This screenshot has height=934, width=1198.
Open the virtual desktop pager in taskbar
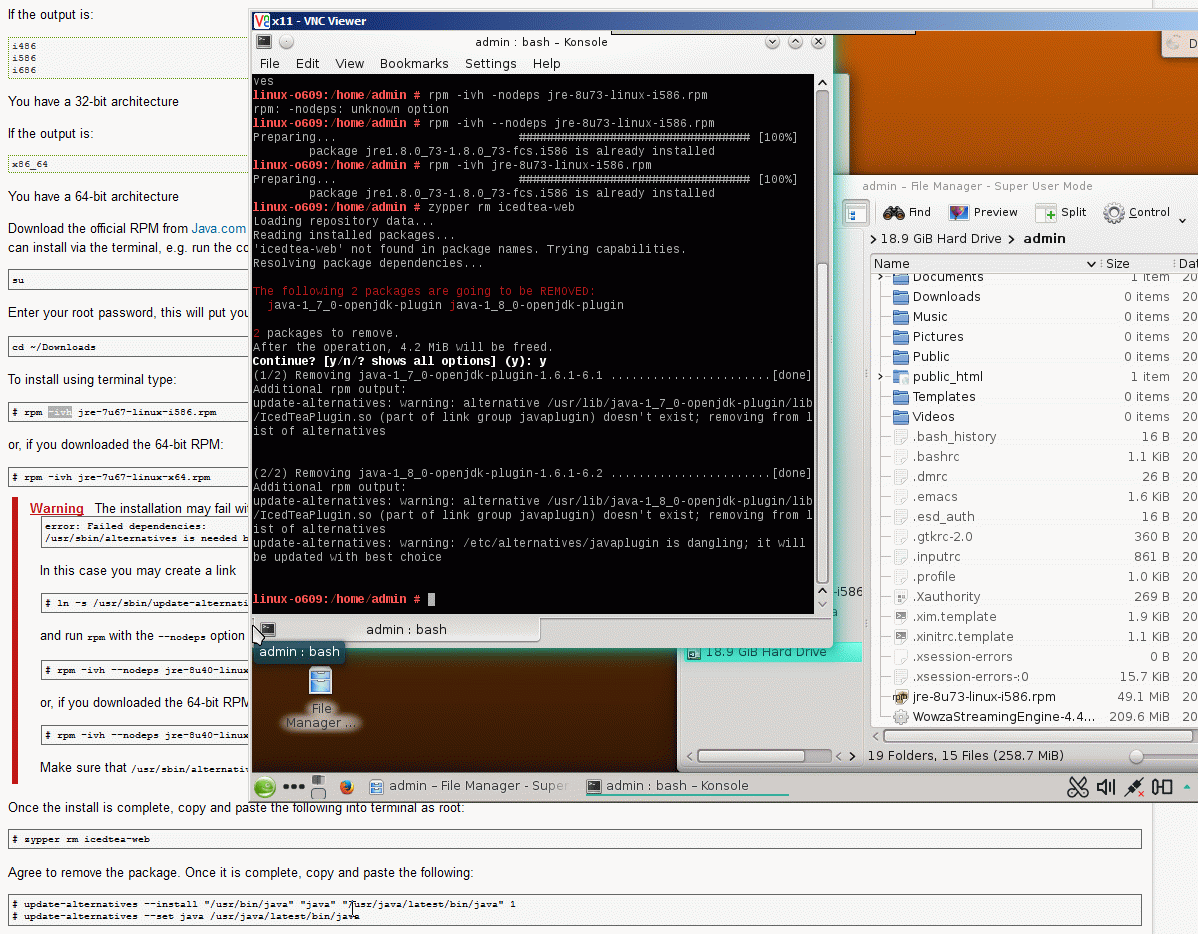tap(319, 786)
